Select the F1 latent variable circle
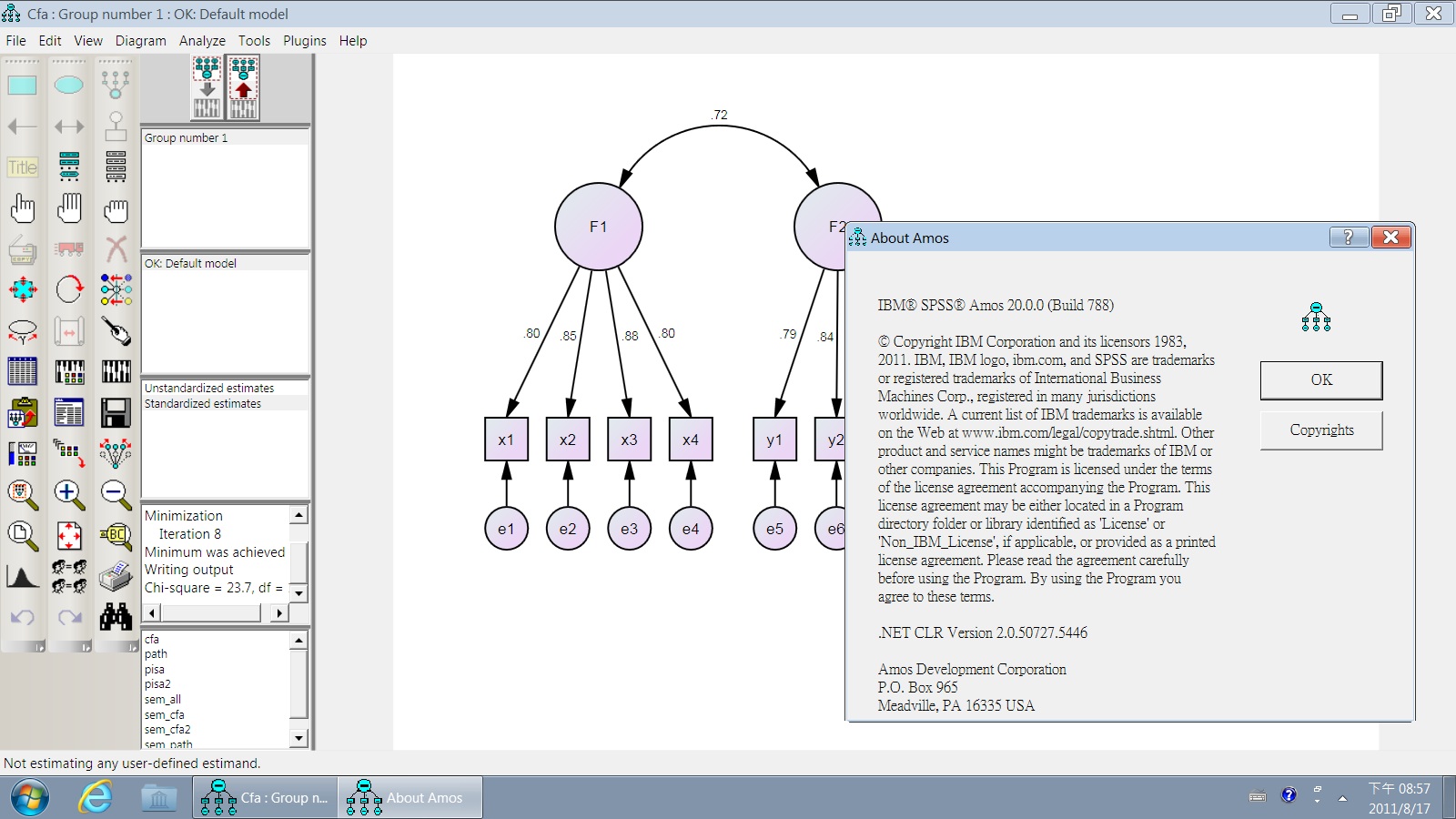 pos(599,227)
